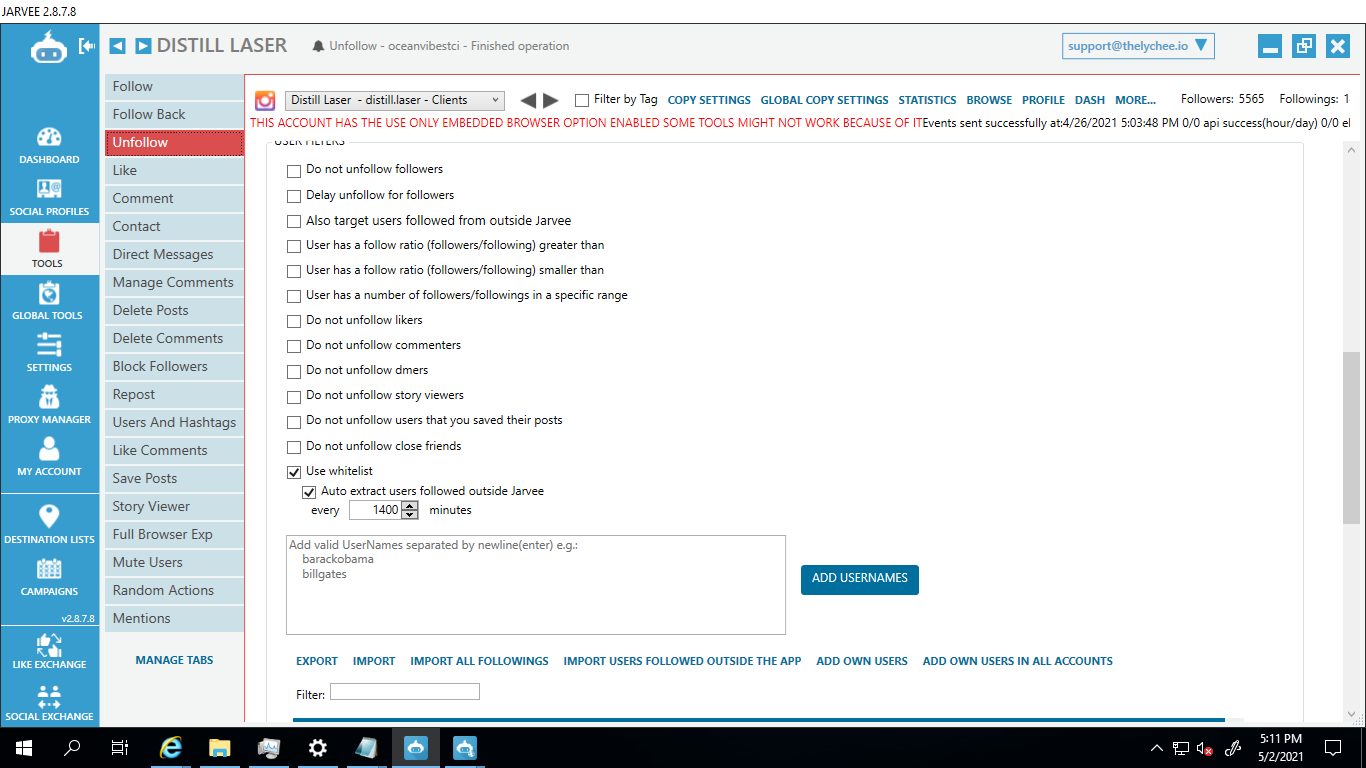
Task: Open the Dashboard sidebar icon
Action: pos(49,146)
